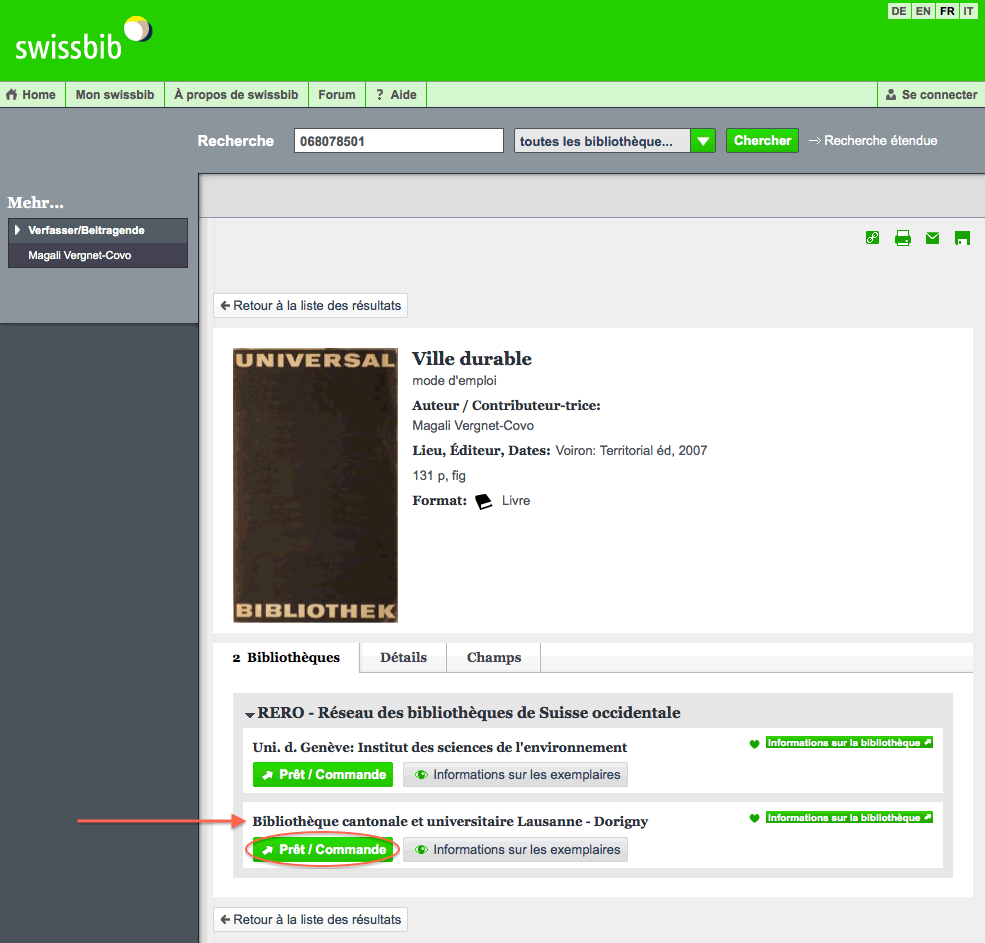This screenshot has height=943, width=985.
Task: Show Informations sur les exemplaires for Uni. d. Genève
Action: [515, 775]
